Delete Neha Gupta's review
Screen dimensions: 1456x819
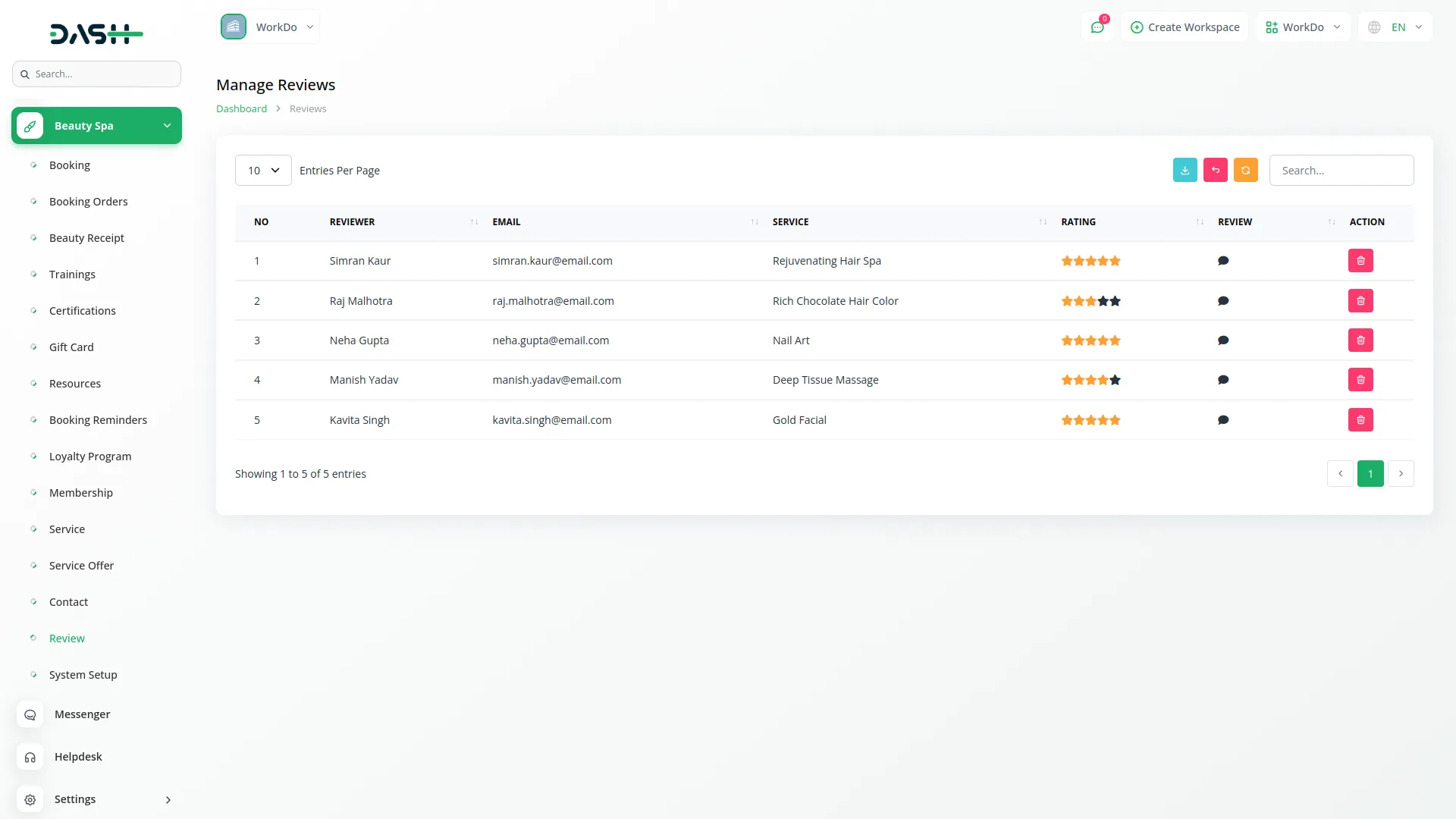point(1360,340)
